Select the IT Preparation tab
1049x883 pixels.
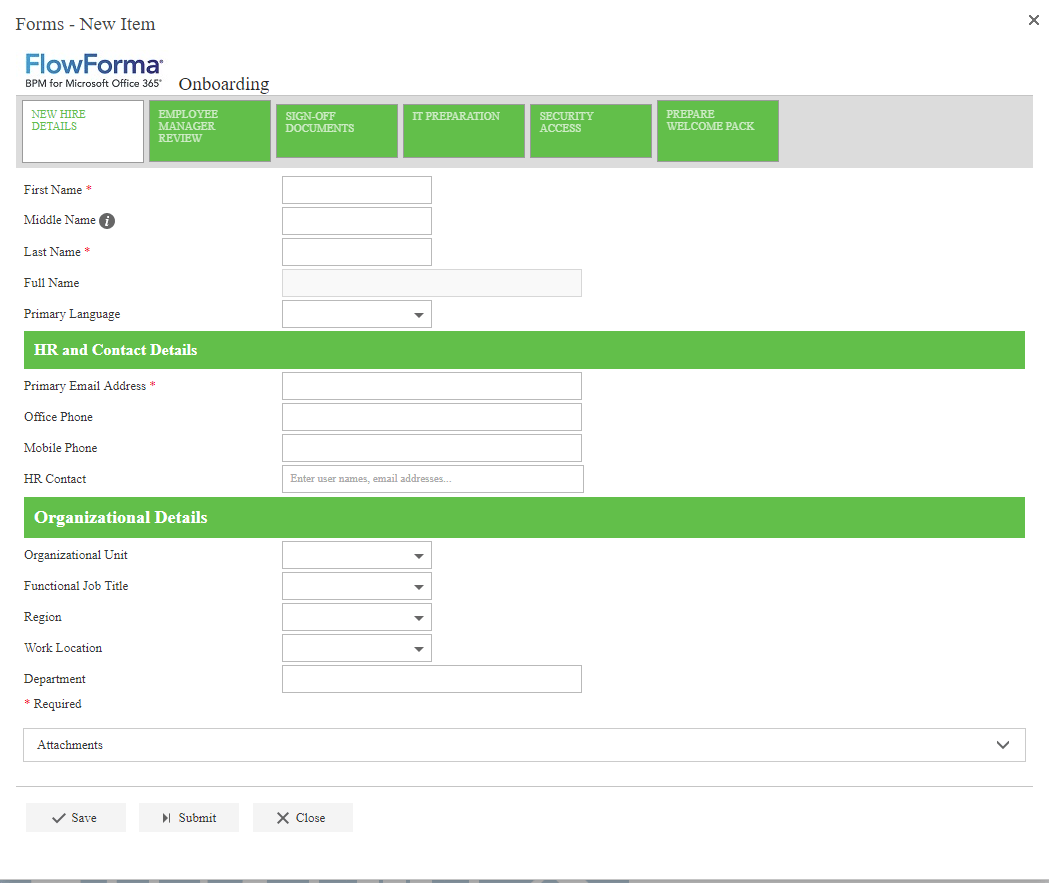click(x=464, y=131)
